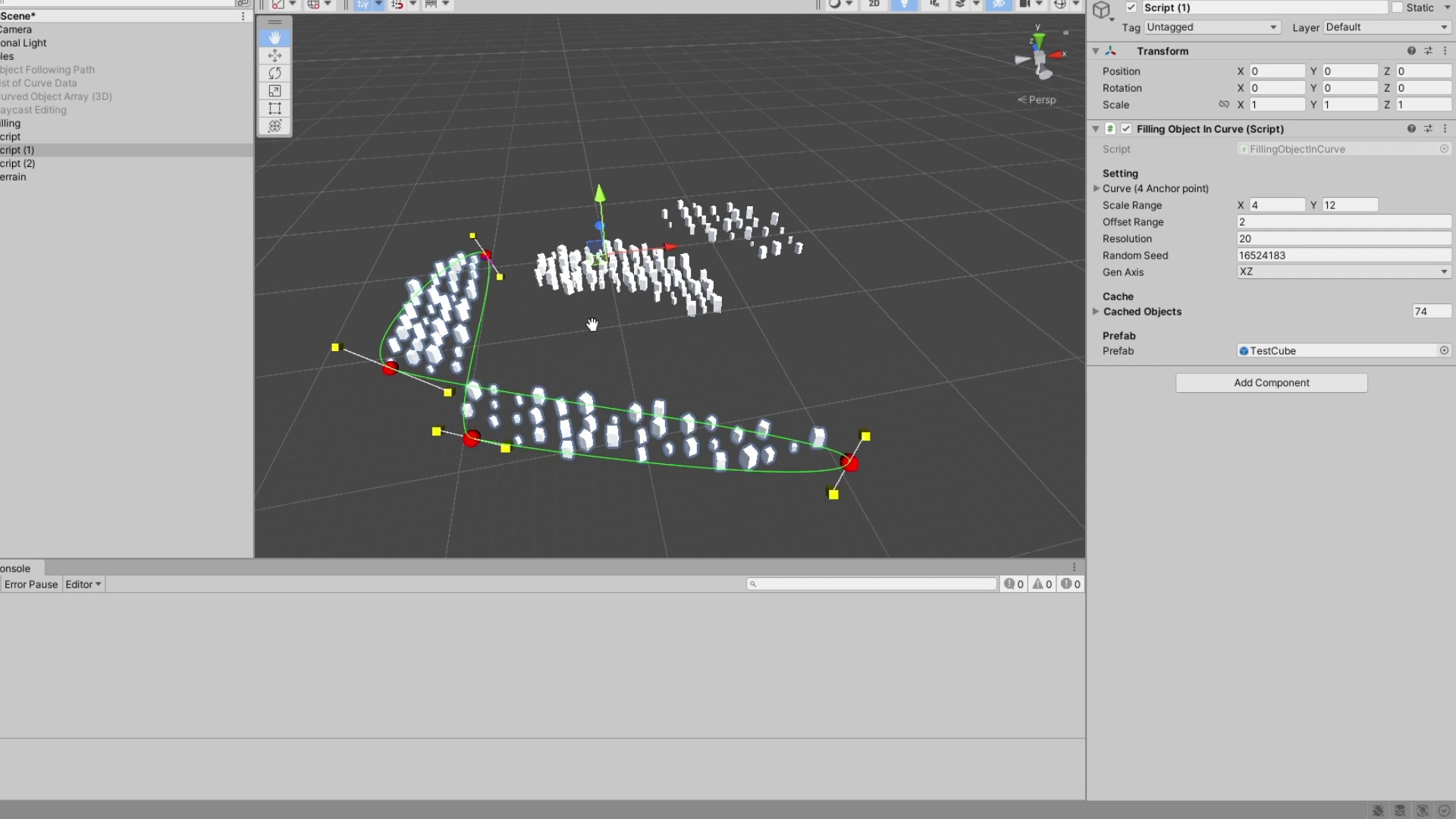Open the Editor dropdown in Console

coord(83,584)
